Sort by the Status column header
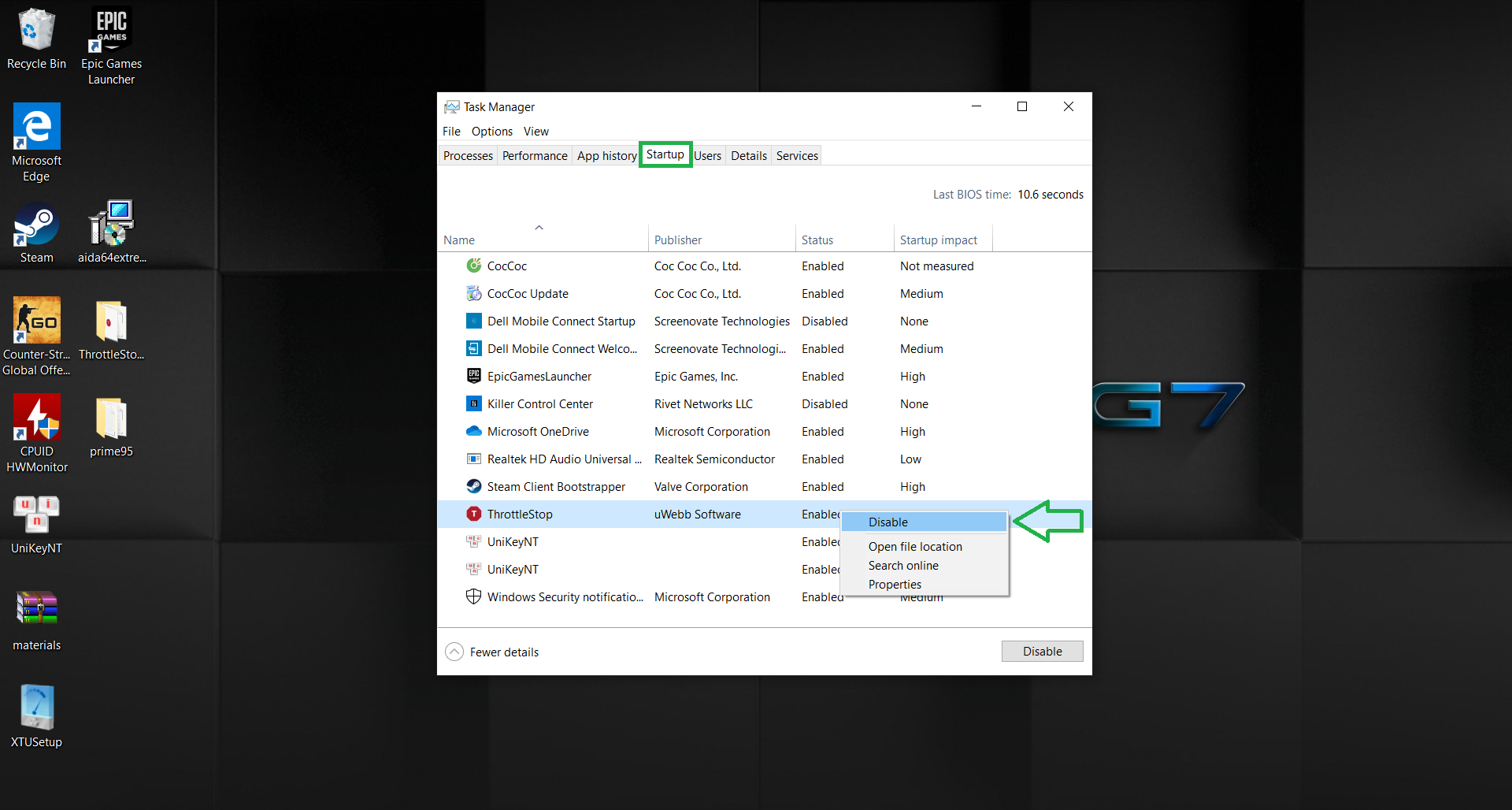Viewport: 1512px width, 810px height. pos(844,240)
